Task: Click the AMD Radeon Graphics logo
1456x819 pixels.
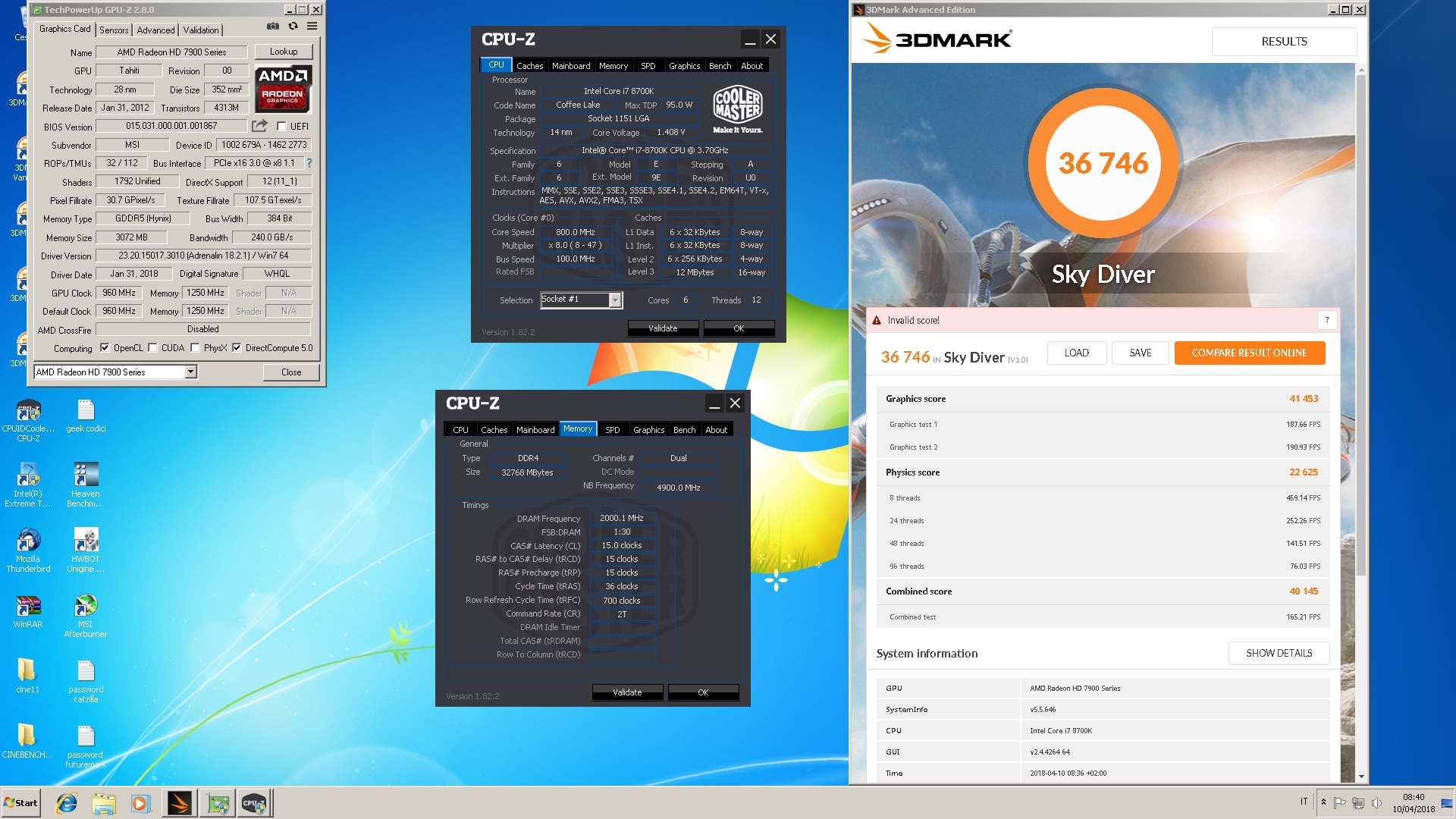Action: point(283,89)
